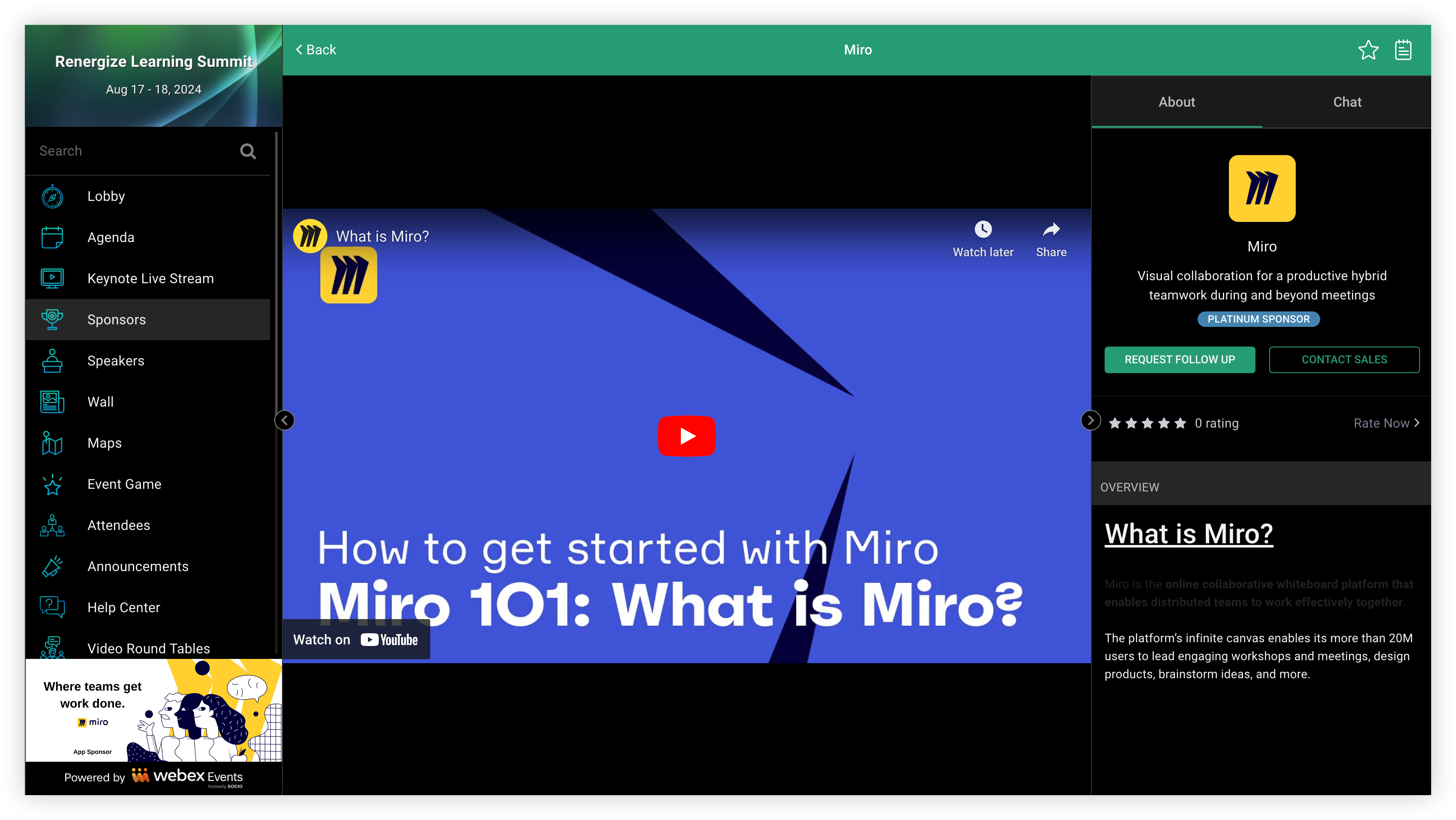Click the Help Center chat icon
This screenshot has height=820, width=1456.
[52, 608]
